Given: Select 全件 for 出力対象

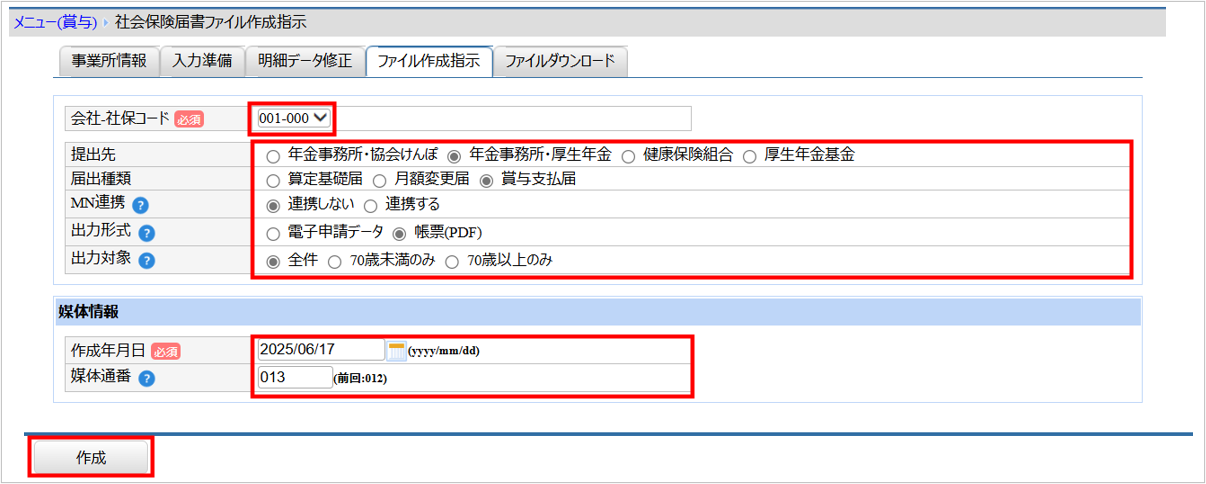Looking at the screenshot, I should (273, 261).
